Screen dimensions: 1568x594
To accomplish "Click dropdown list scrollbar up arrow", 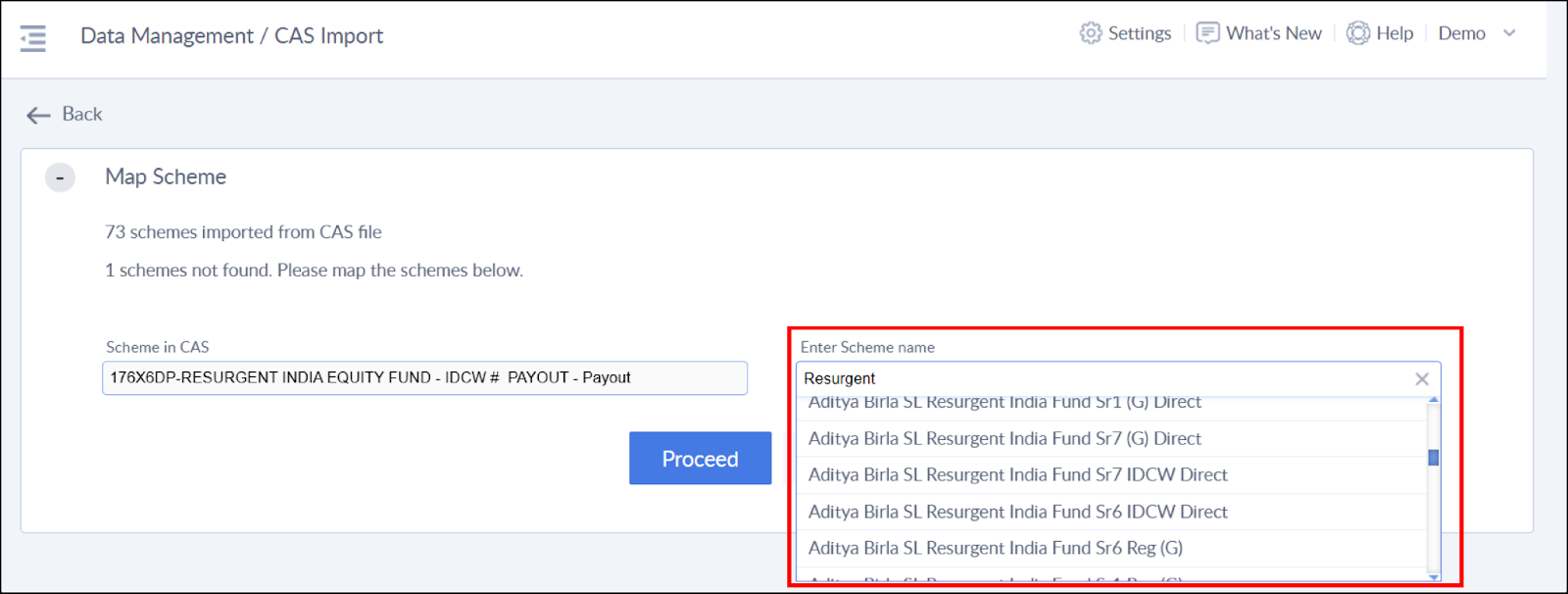I will coord(1434,401).
